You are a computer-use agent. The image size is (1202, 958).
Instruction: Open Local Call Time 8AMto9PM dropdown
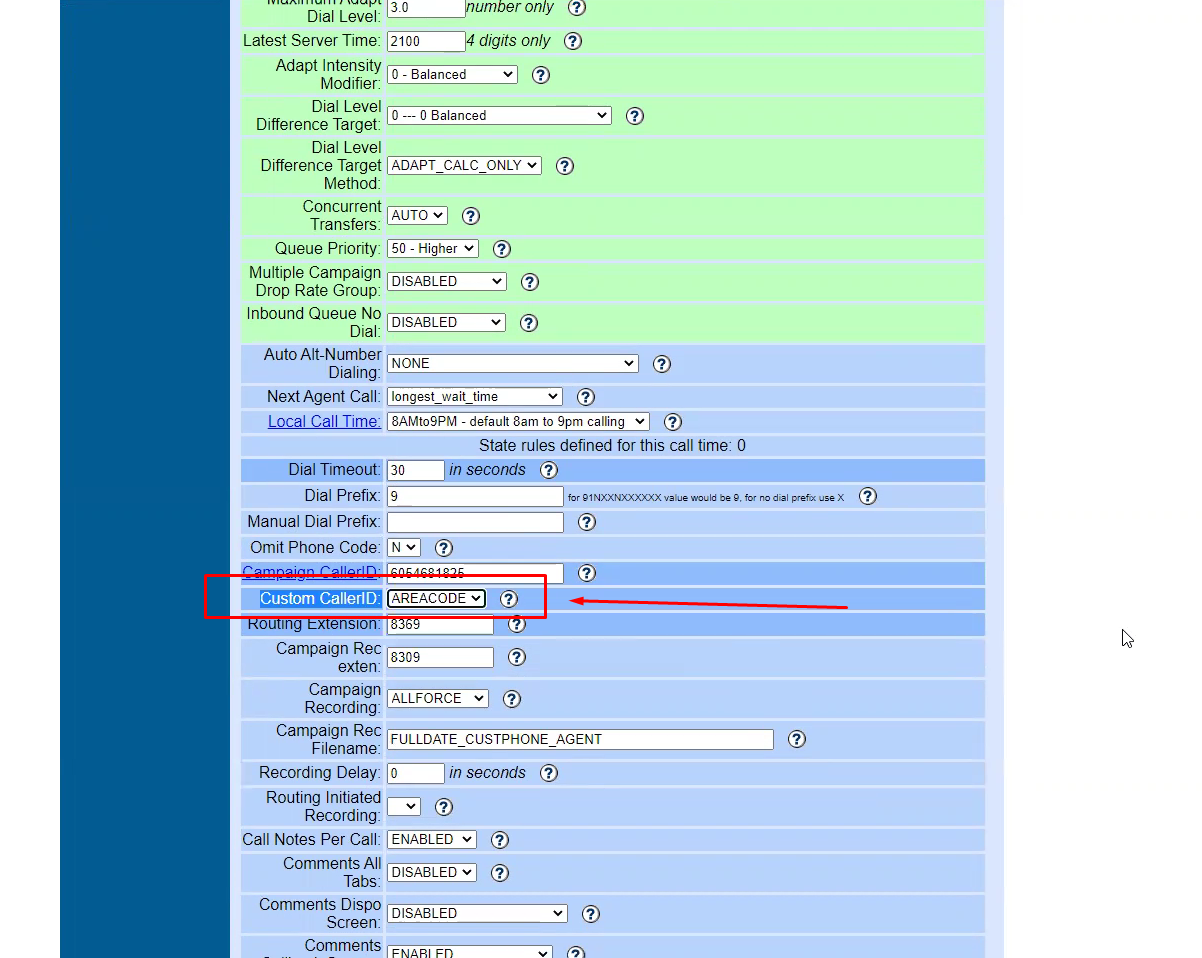pos(518,422)
